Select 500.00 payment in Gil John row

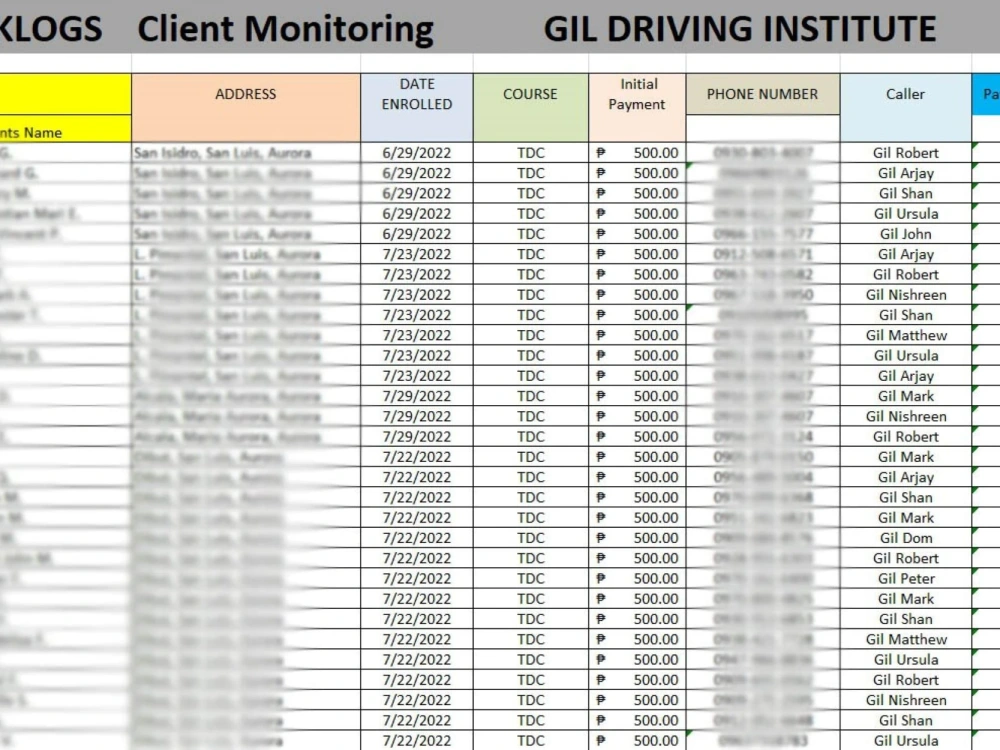(637, 234)
